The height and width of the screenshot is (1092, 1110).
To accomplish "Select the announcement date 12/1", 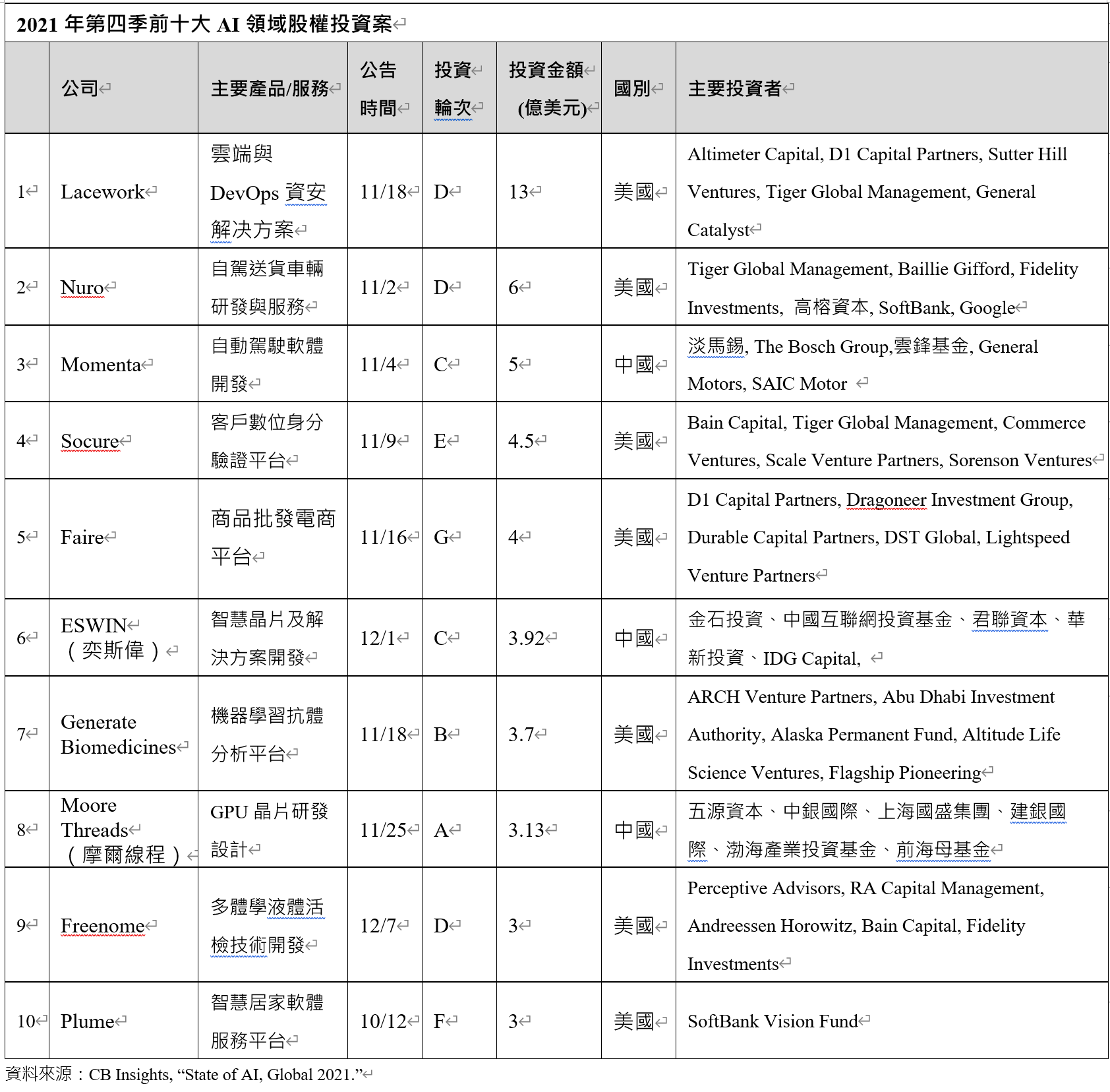I will [378, 638].
